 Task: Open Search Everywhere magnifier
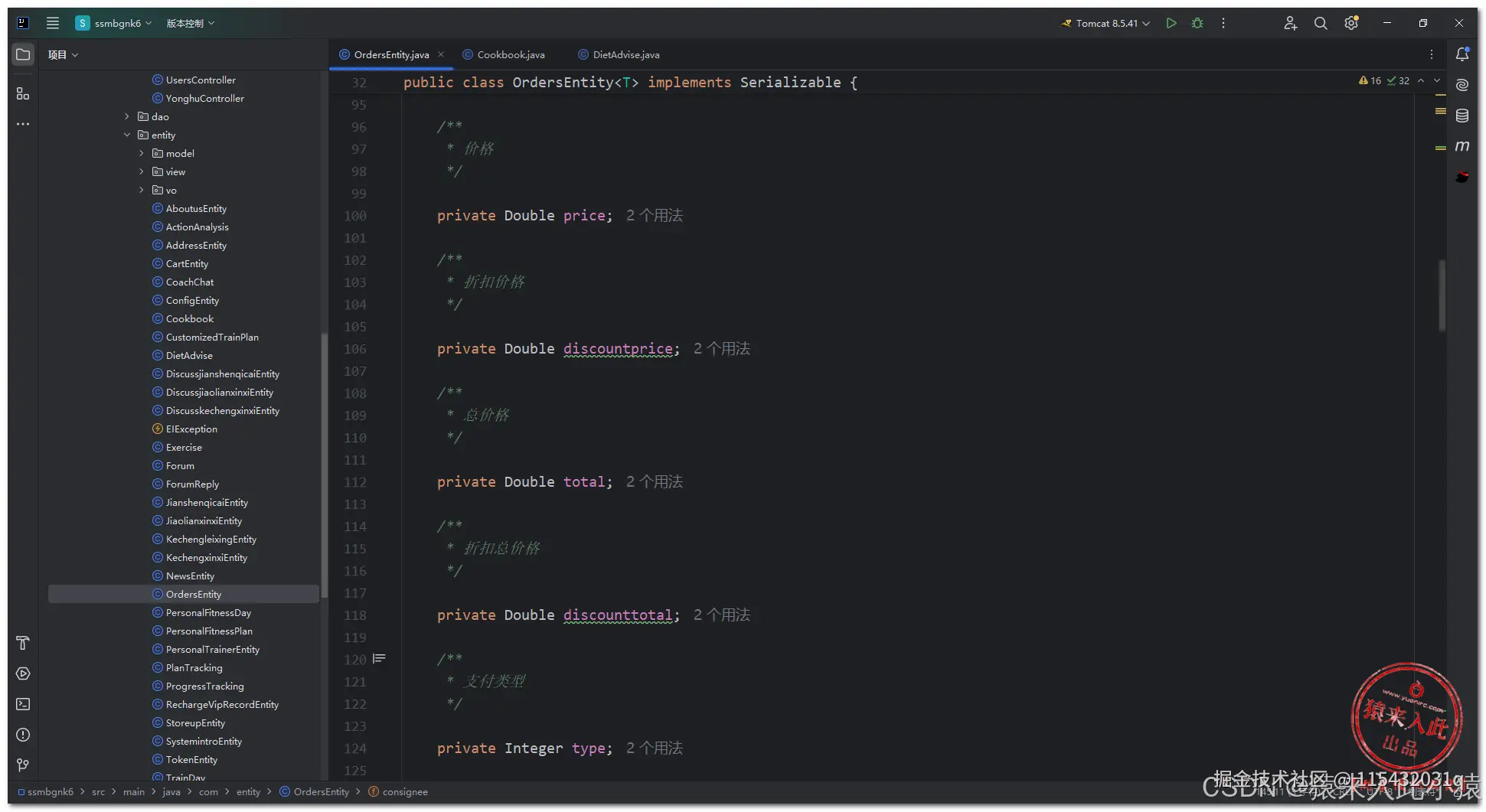pos(1321,23)
